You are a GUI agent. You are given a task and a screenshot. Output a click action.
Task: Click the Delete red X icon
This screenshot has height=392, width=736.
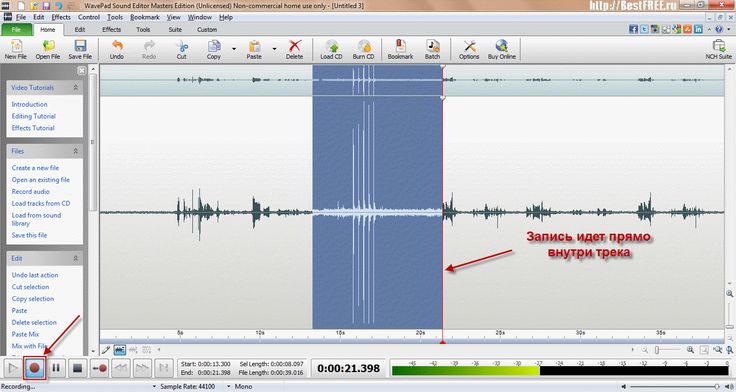point(294,49)
